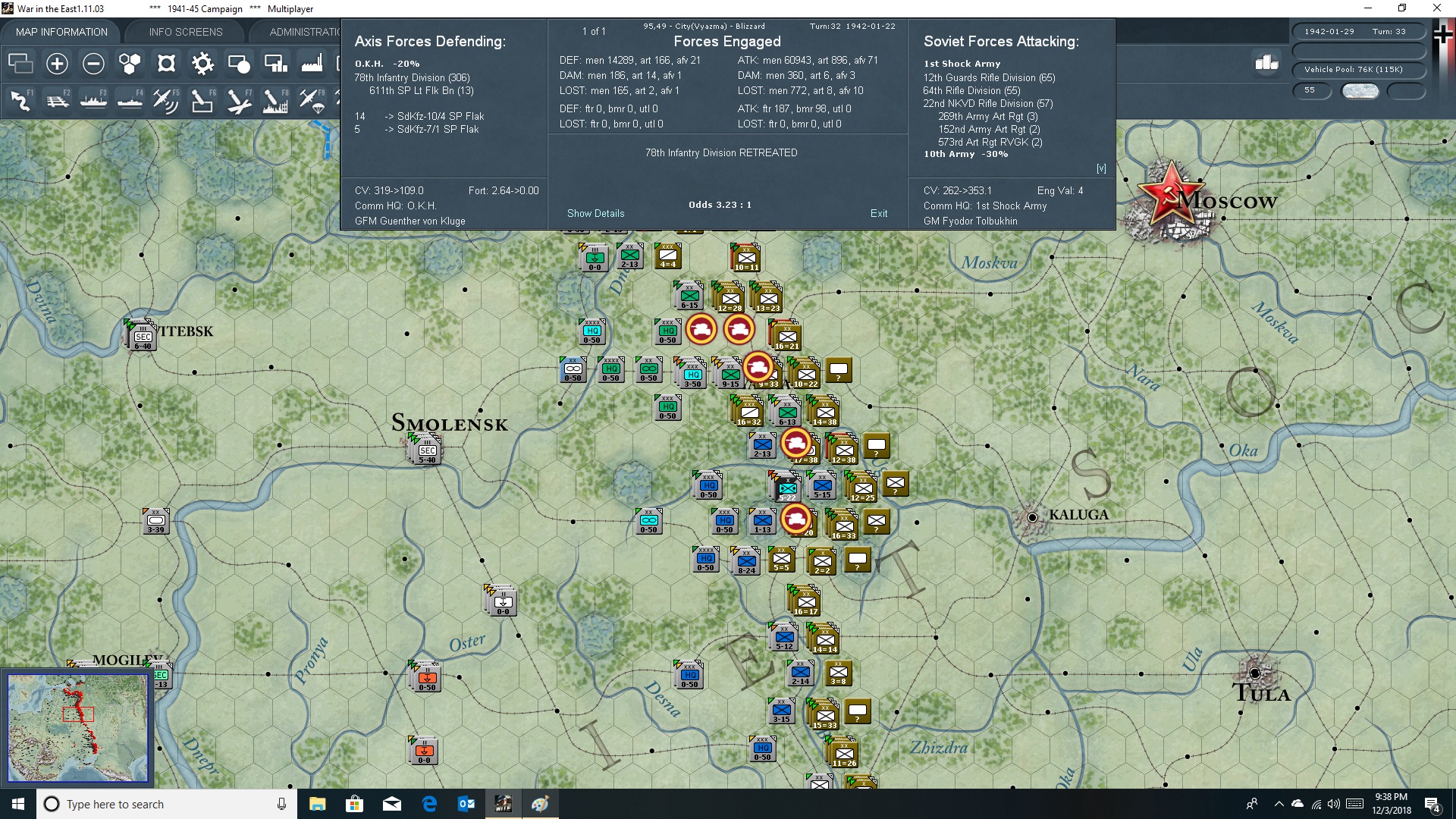Toggle the hex grid icon
This screenshot has height=819, width=1456.
point(130,64)
